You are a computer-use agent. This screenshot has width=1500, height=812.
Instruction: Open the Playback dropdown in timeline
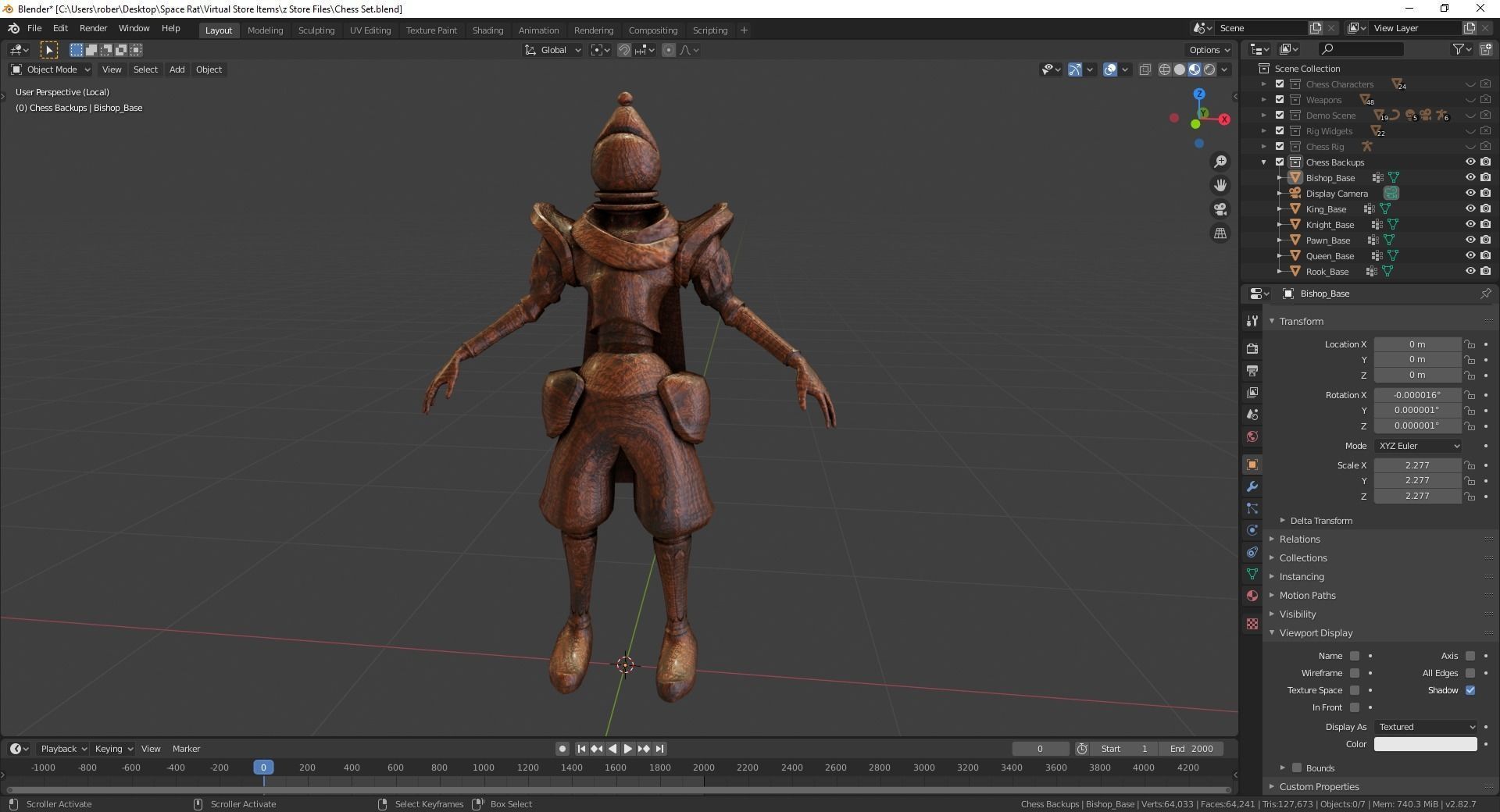click(x=62, y=749)
